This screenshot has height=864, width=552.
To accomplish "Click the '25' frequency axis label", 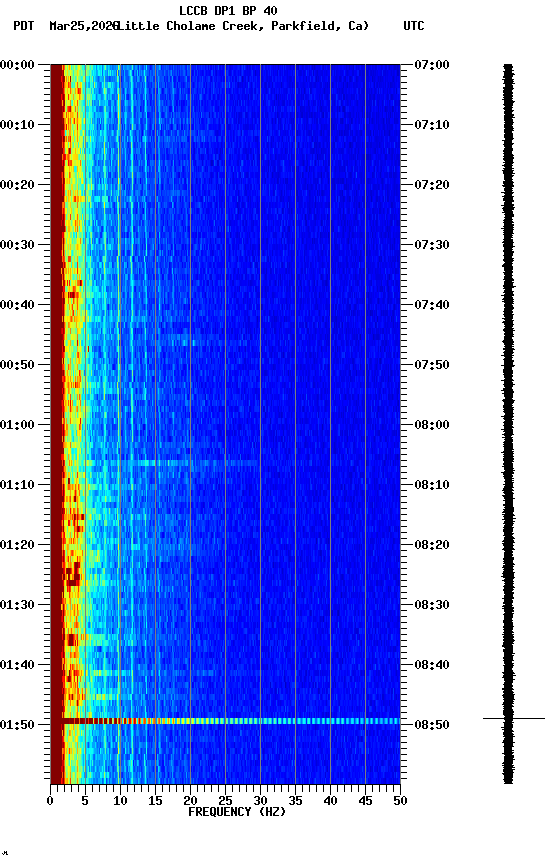I will coord(225,801).
